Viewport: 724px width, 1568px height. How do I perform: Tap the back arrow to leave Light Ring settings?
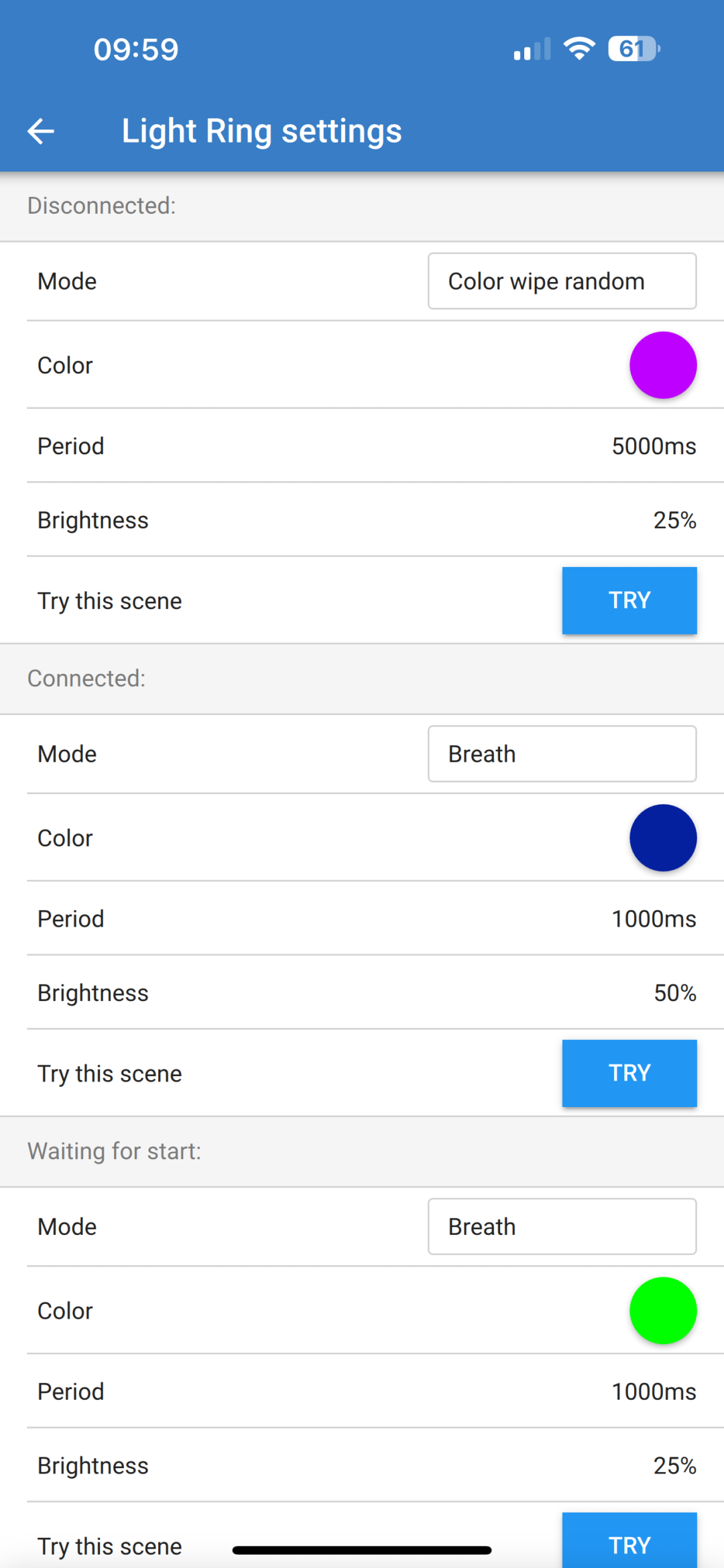(x=41, y=131)
